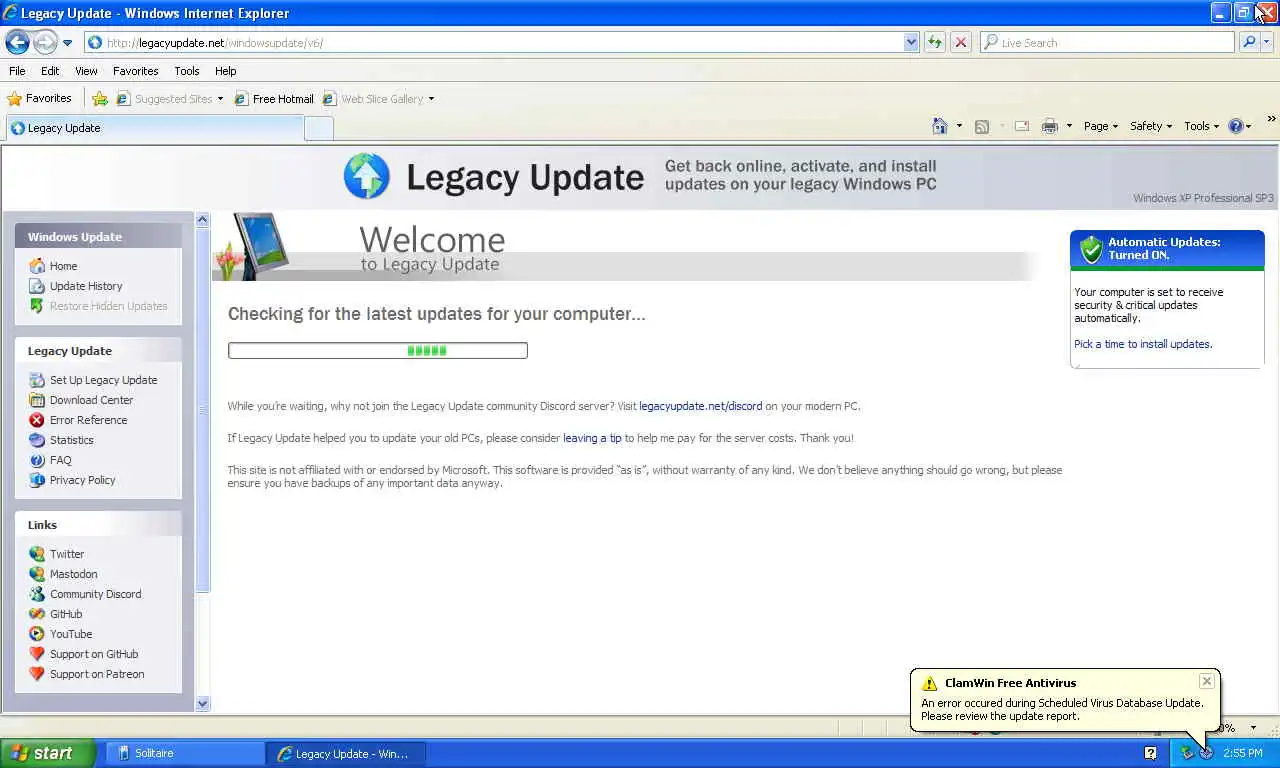
Task: Click the Back navigation arrow button
Action: click(17, 42)
